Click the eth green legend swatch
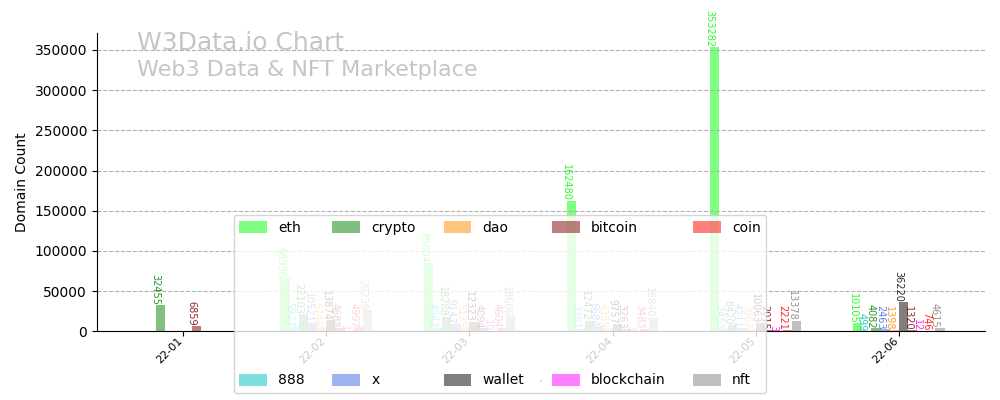 [x=253, y=227]
